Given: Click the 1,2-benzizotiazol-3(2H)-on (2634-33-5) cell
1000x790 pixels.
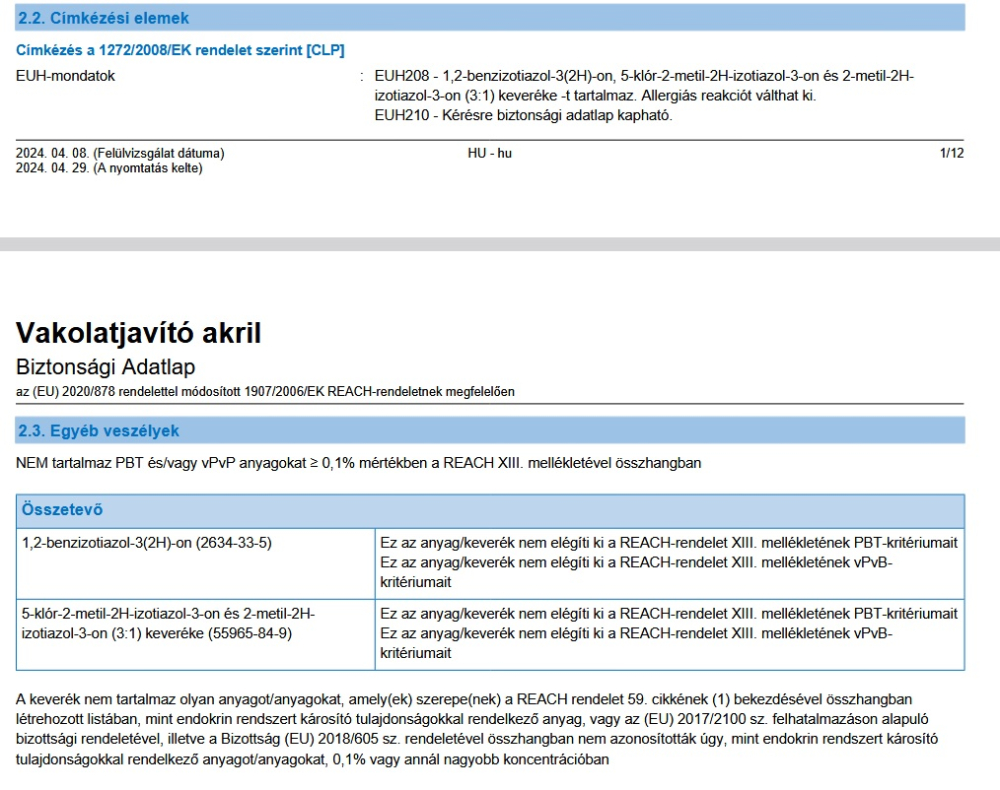Looking at the screenshot, I should point(147,542).
